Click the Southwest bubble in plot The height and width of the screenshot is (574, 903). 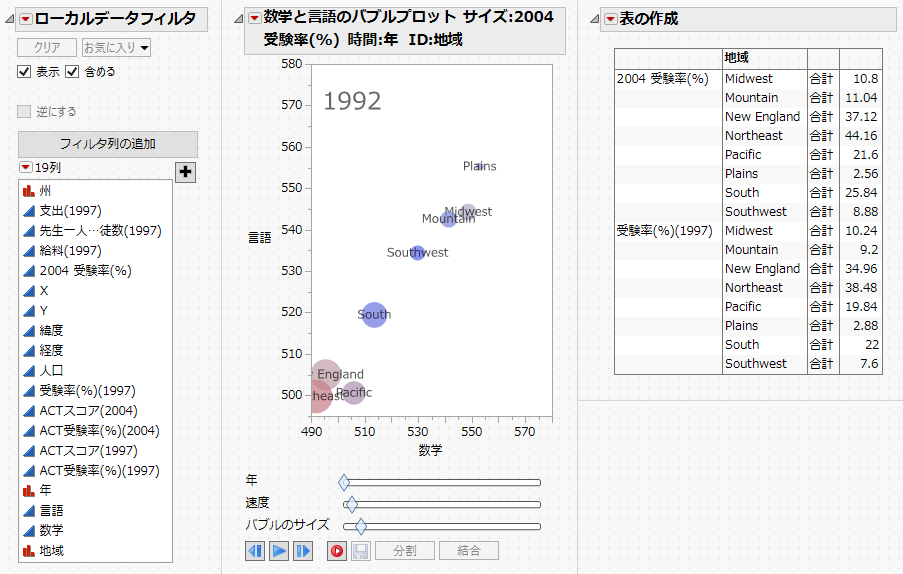(418, 253)
